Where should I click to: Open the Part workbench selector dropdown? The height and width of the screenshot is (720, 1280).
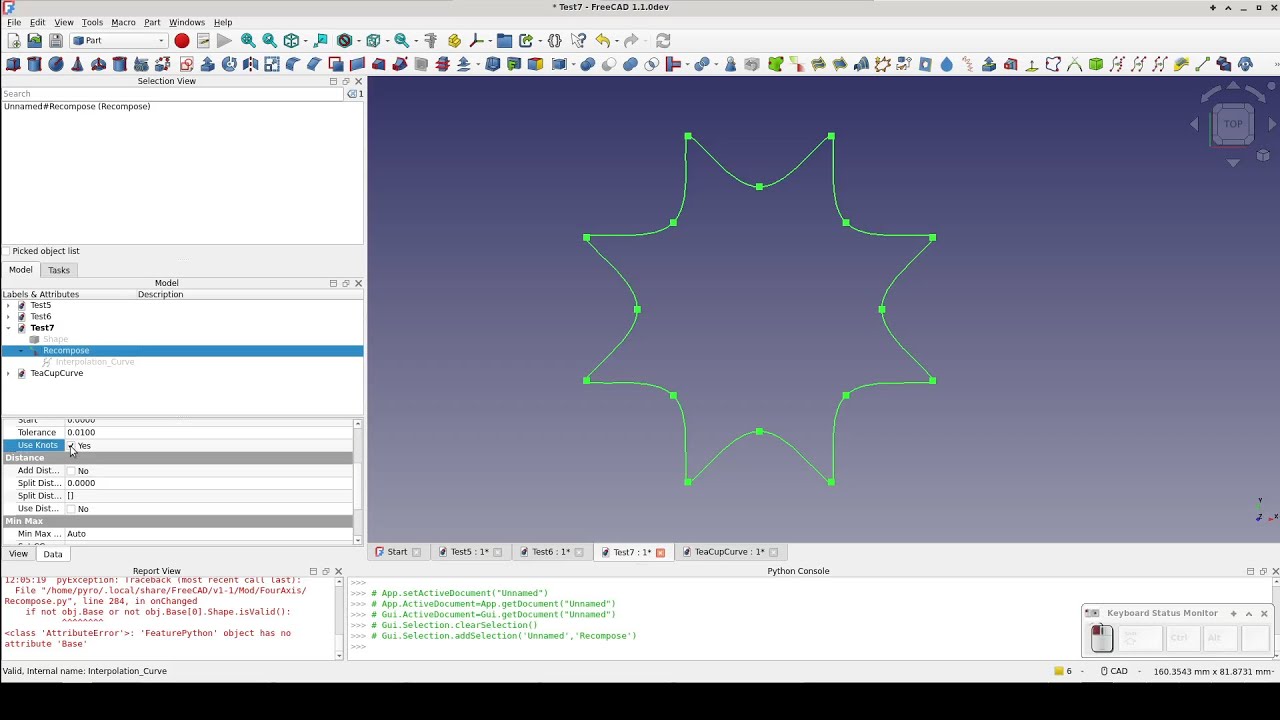click(x=119, y=41)
